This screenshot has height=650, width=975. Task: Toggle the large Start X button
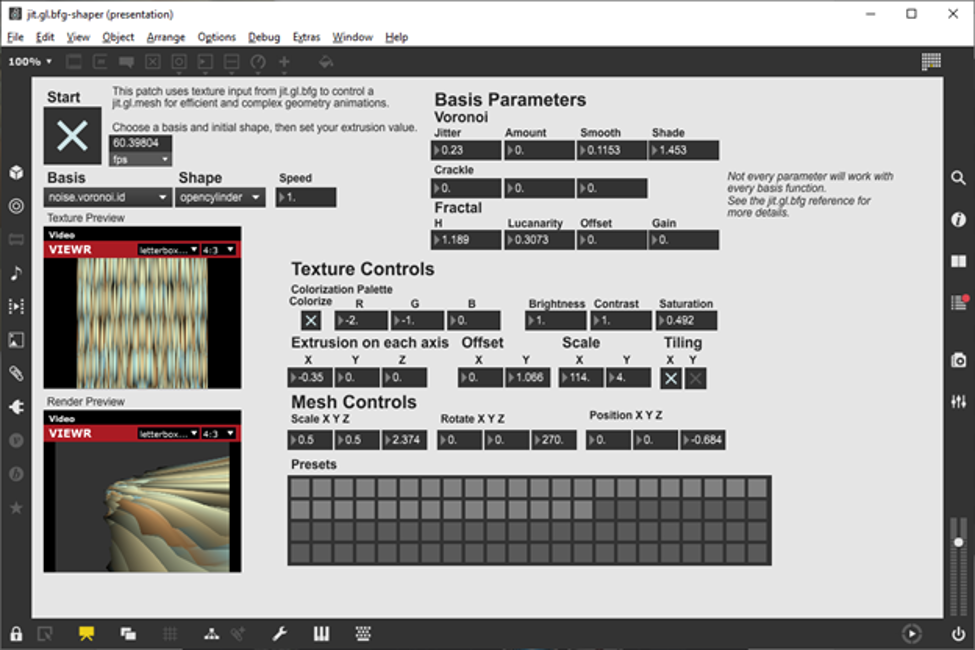click(72, 136)
